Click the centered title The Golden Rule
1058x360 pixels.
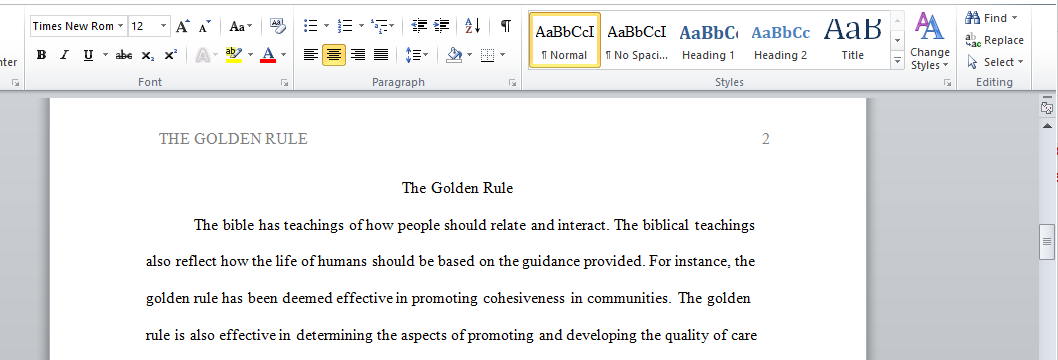pyautogui.click(x=457, y=188)
